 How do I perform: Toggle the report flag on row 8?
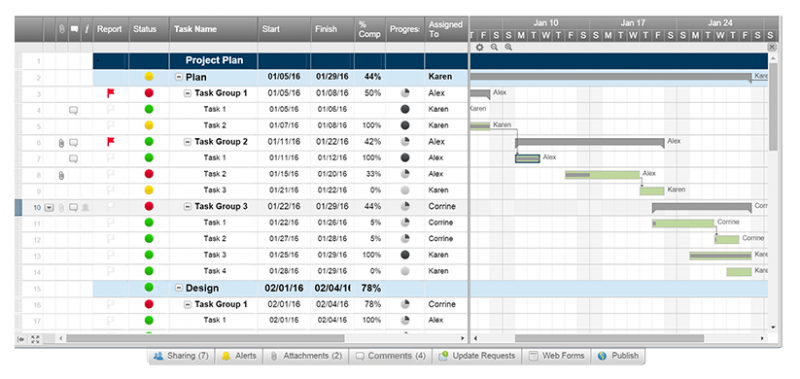point(110,174)
